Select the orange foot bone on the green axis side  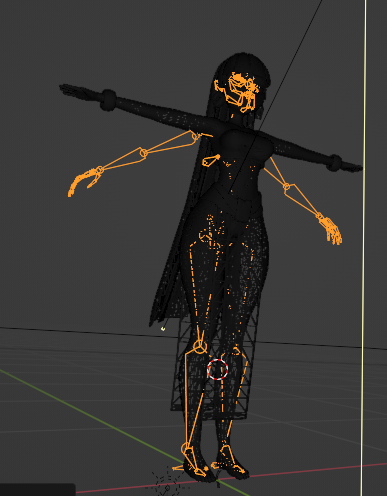(193, 461)
